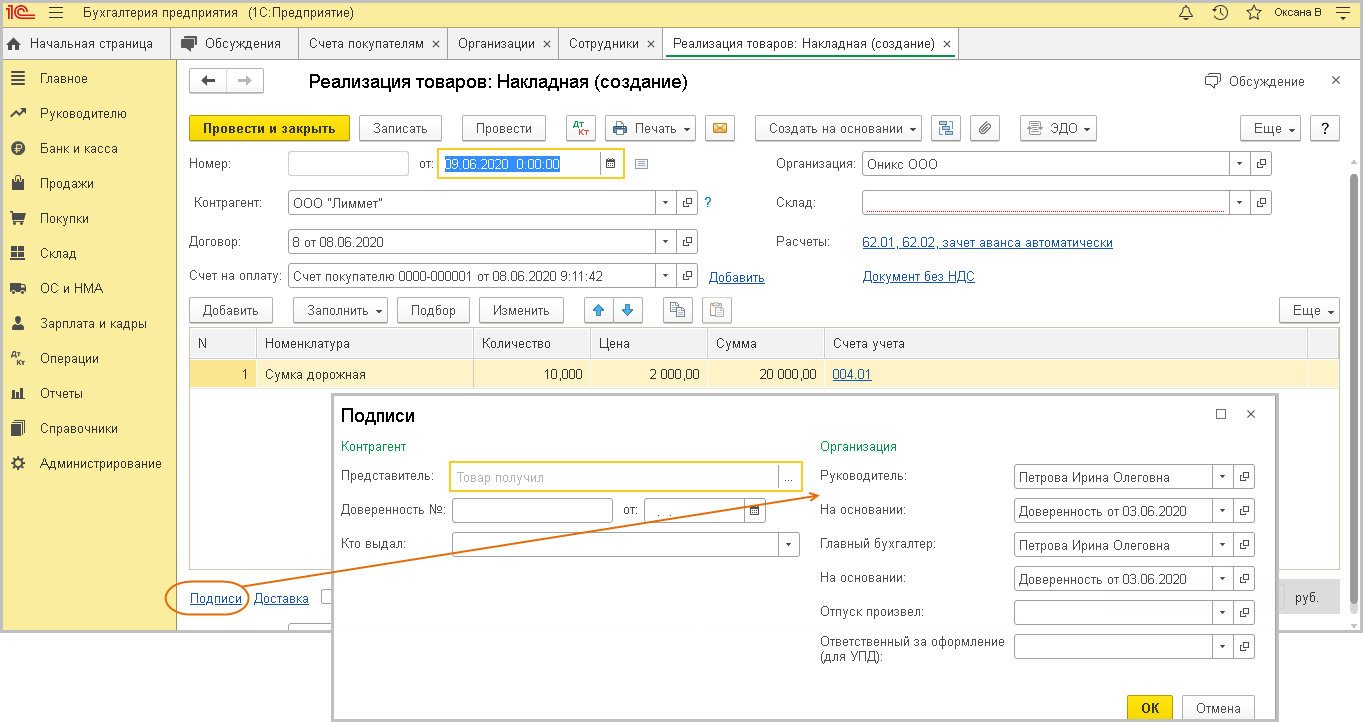The height and width of the screenshot is (722, 1363).
Task: Expand the Кто выдал dropdown
Action: click(789, 544)
